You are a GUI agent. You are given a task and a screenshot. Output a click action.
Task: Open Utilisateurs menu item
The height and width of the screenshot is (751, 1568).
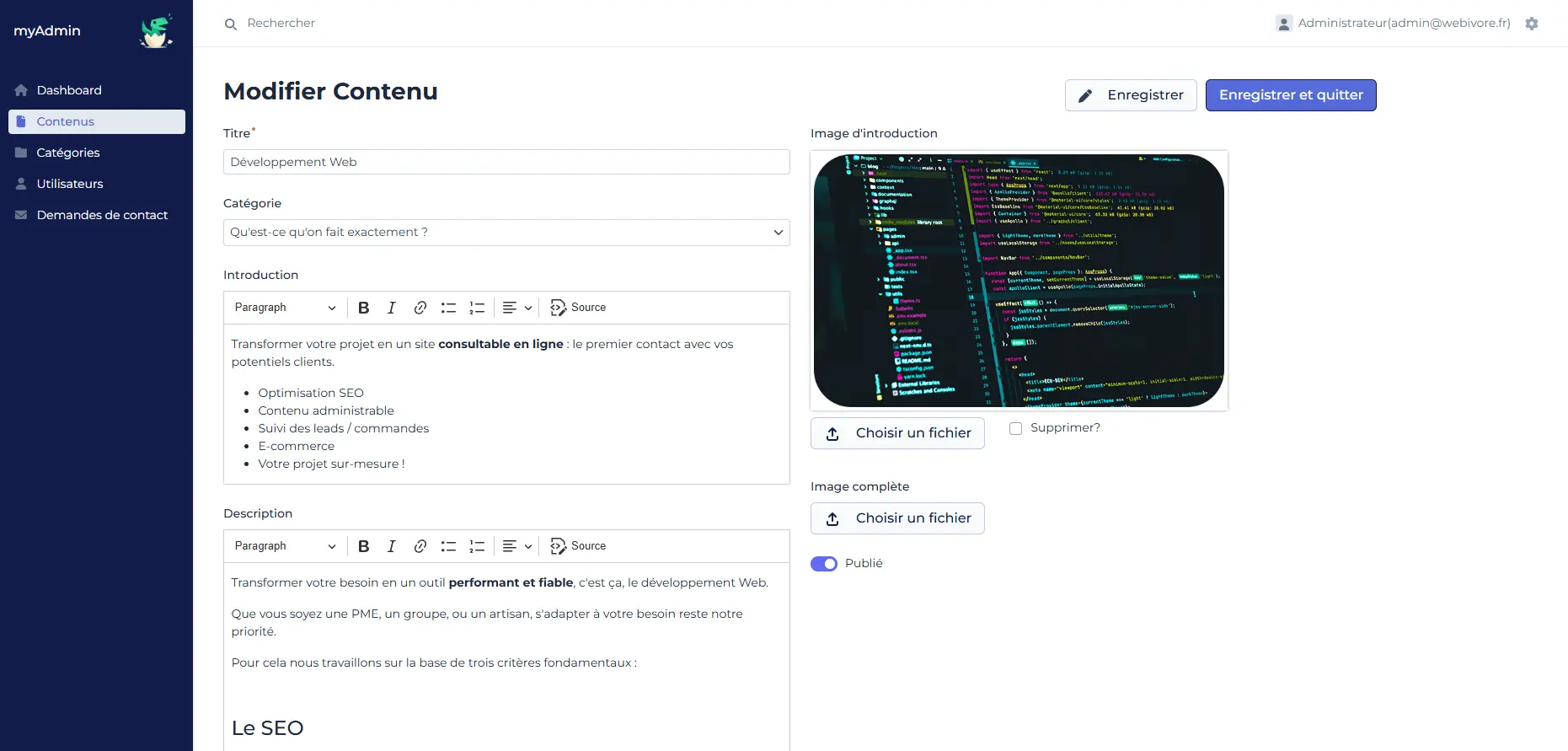[97, 184]
